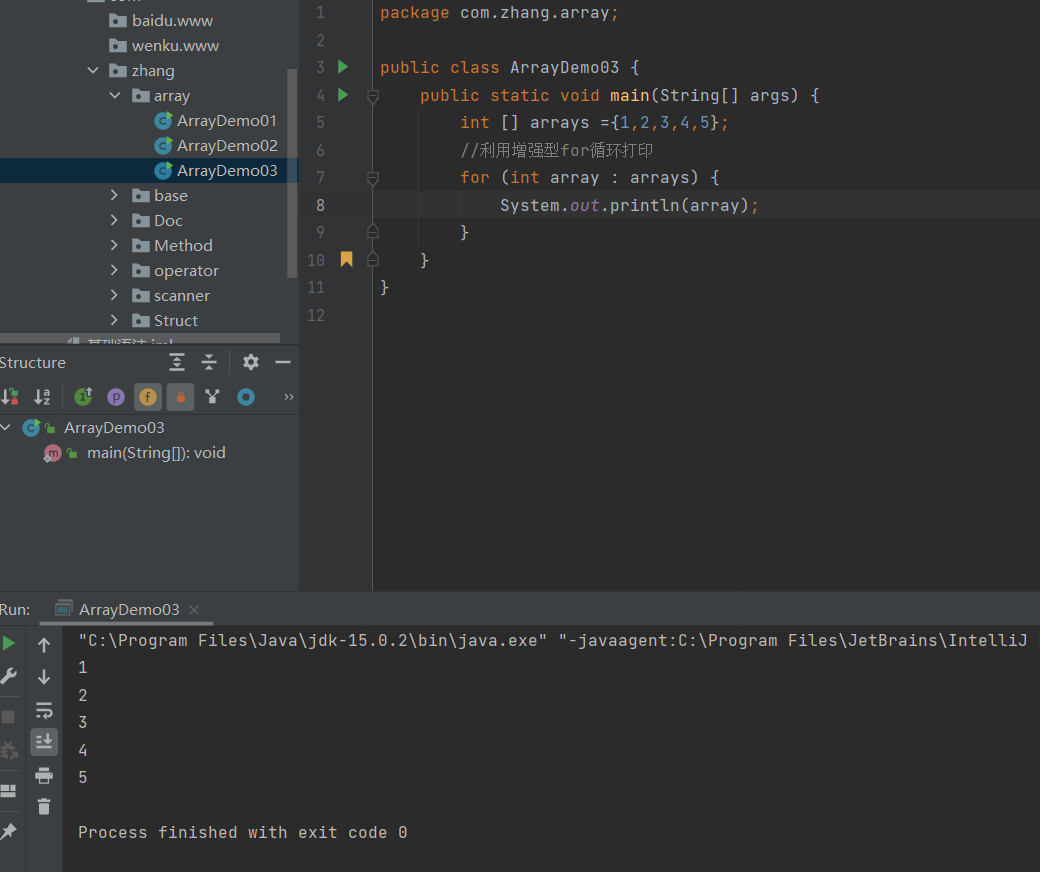Select main(String[]): void in Structure
The width and height of the screenshot is (1040, 872).
pos(156,452)
